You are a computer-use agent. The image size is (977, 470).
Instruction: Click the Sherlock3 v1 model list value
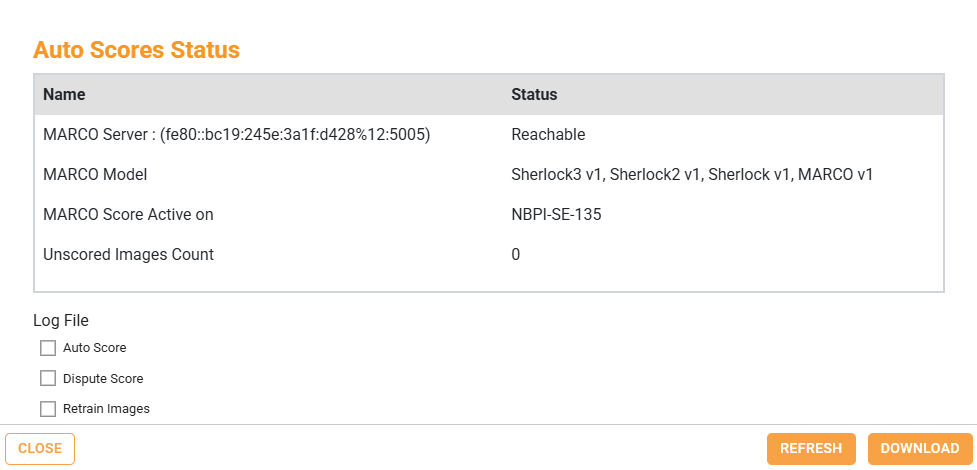(557, 174)
